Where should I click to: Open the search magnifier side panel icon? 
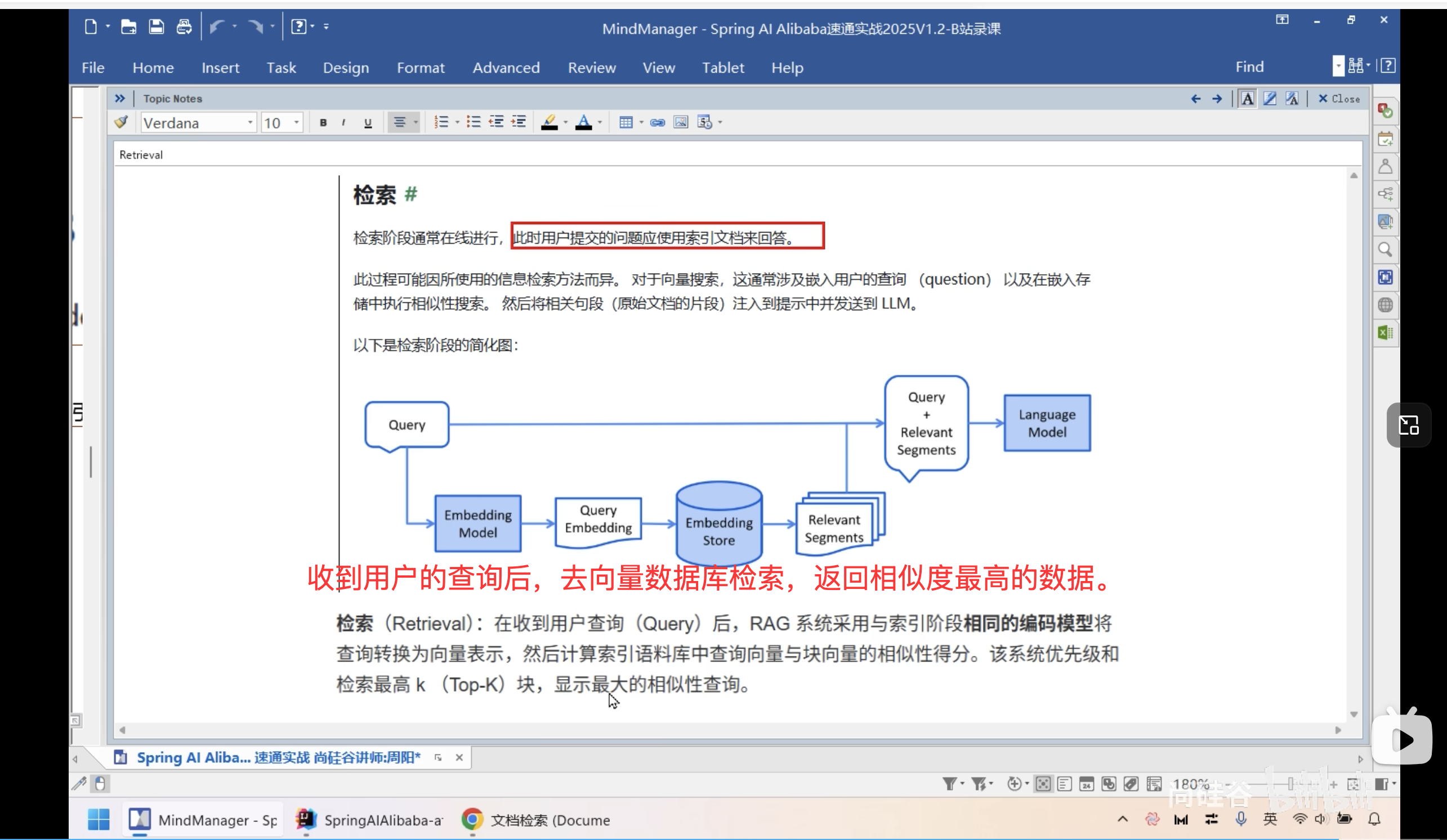[x=1385, y=250]
